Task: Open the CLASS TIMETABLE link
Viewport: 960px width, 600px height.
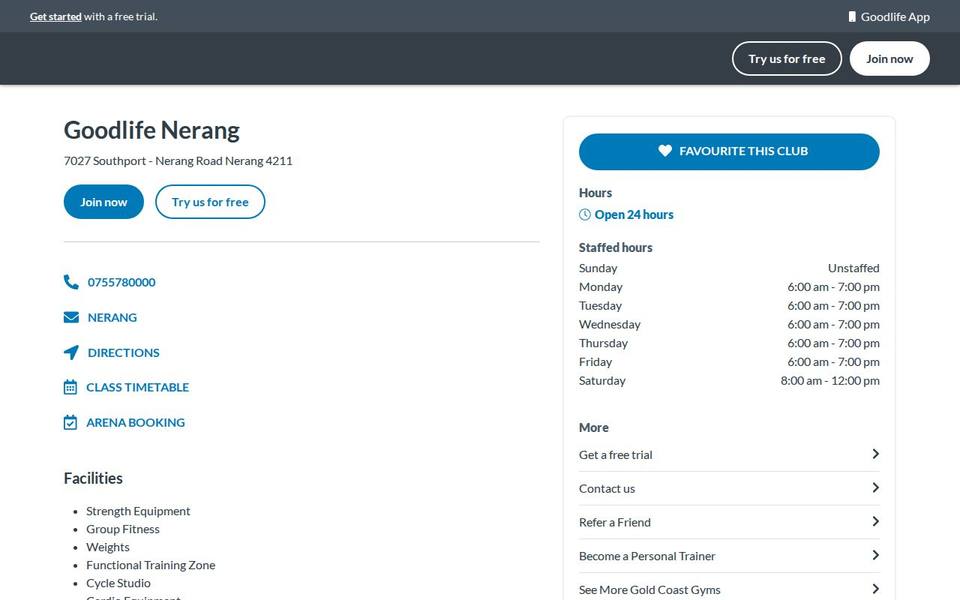Action: [137, 387]
